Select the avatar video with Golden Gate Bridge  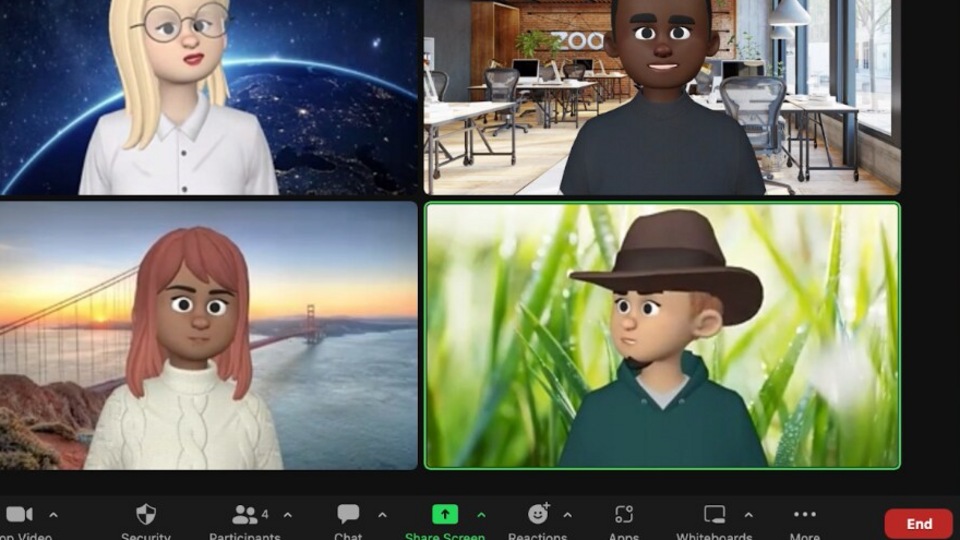209,336
